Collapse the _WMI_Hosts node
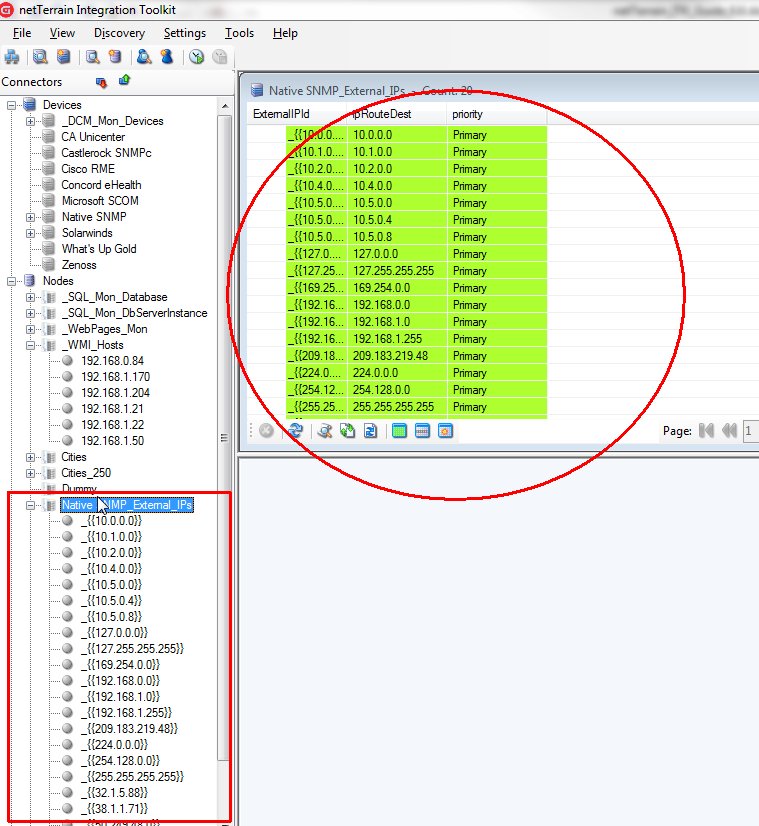The width and height of the screenshot is (759, 826). [x=31, y=345]
